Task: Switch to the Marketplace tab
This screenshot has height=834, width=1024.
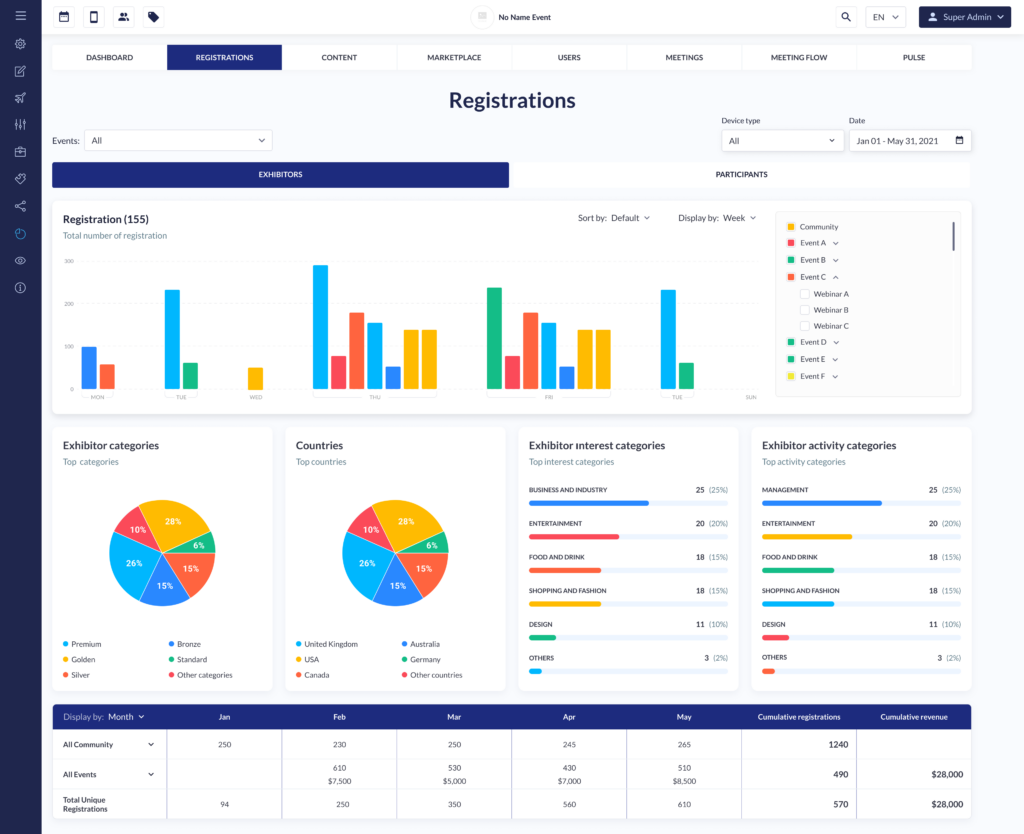Action: [455, 57]
